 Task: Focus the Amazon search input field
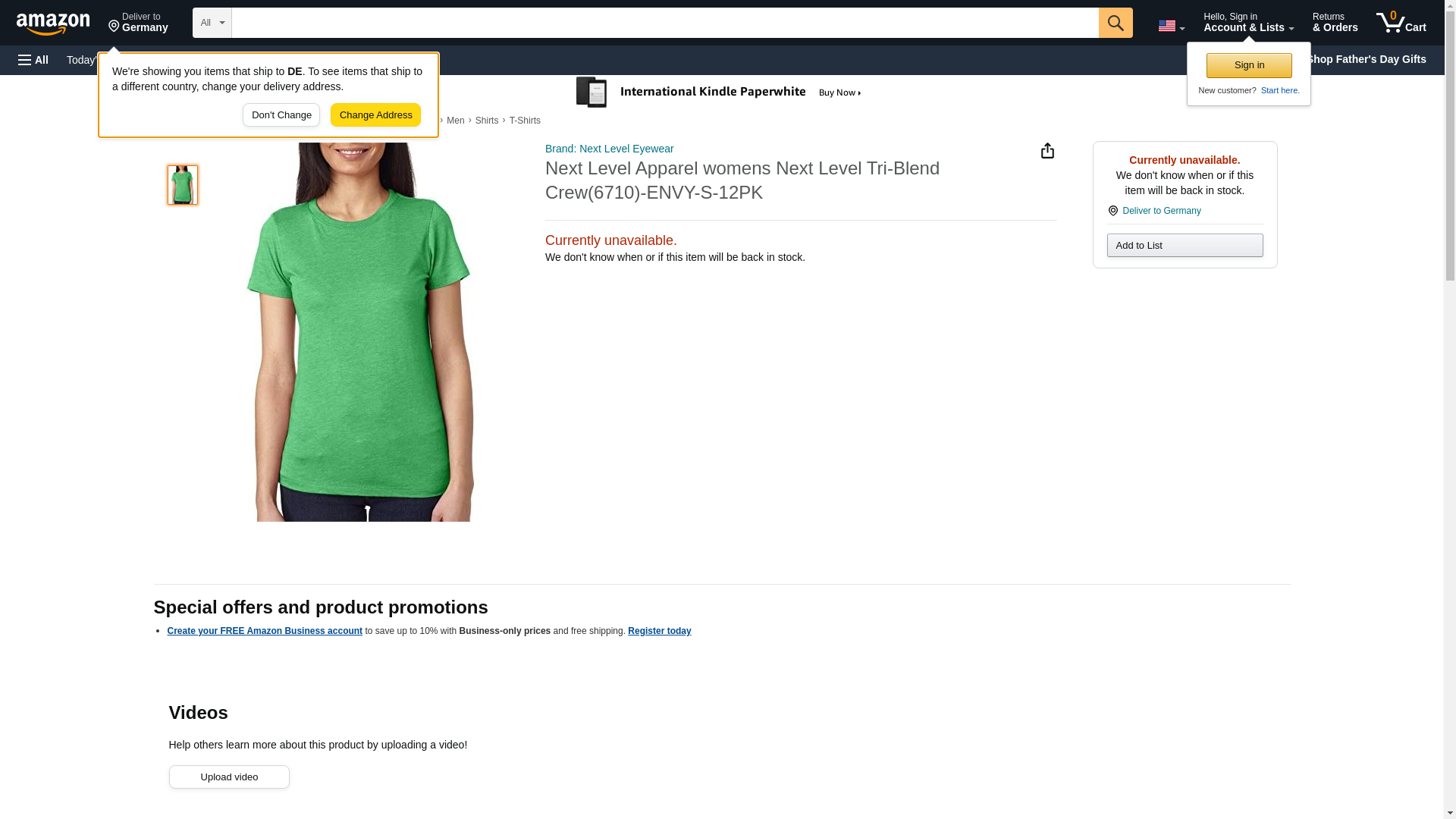click(664, 23)
